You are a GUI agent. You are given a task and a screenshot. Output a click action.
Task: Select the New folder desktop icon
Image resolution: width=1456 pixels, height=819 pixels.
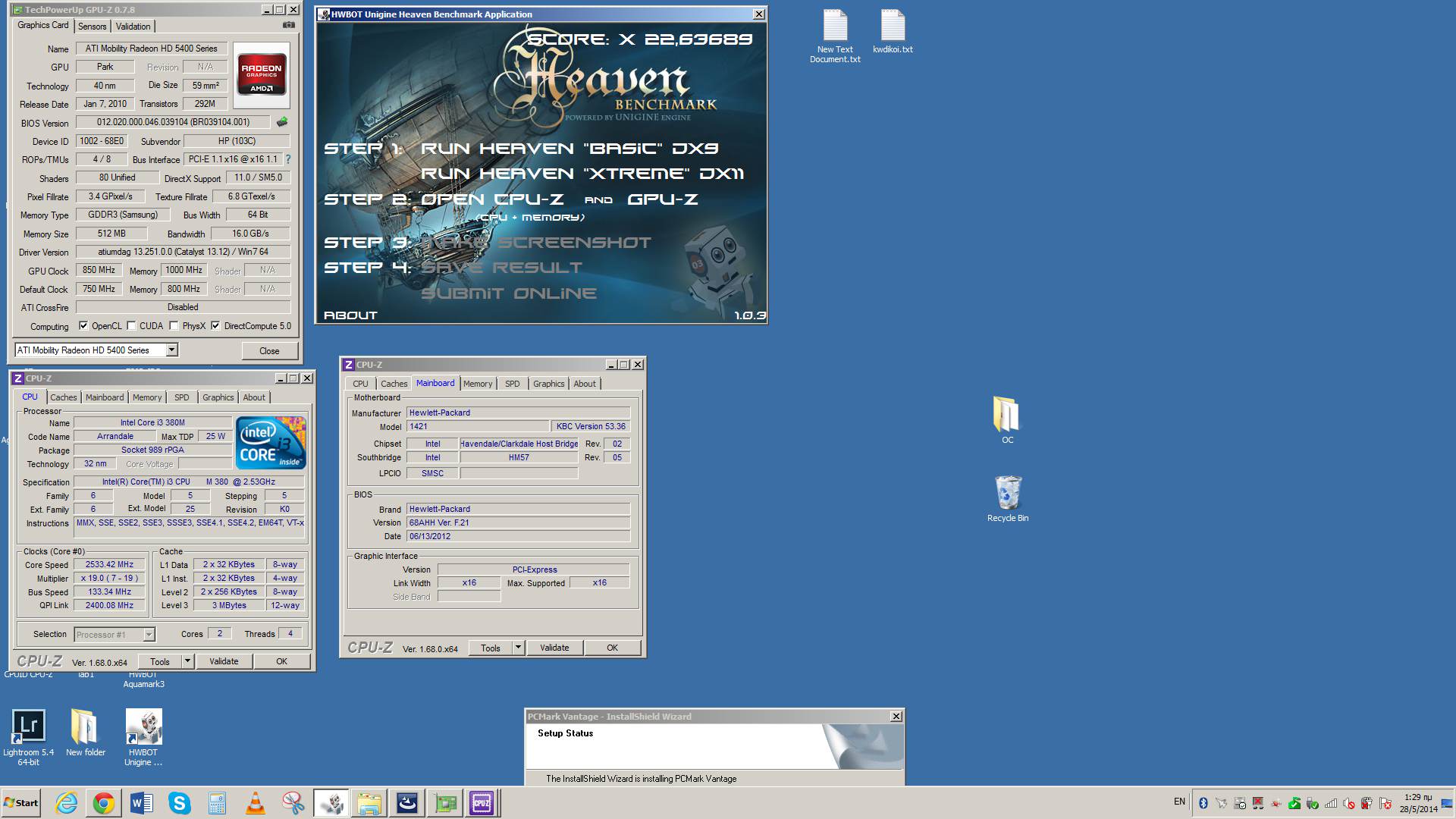coord(86,733)
